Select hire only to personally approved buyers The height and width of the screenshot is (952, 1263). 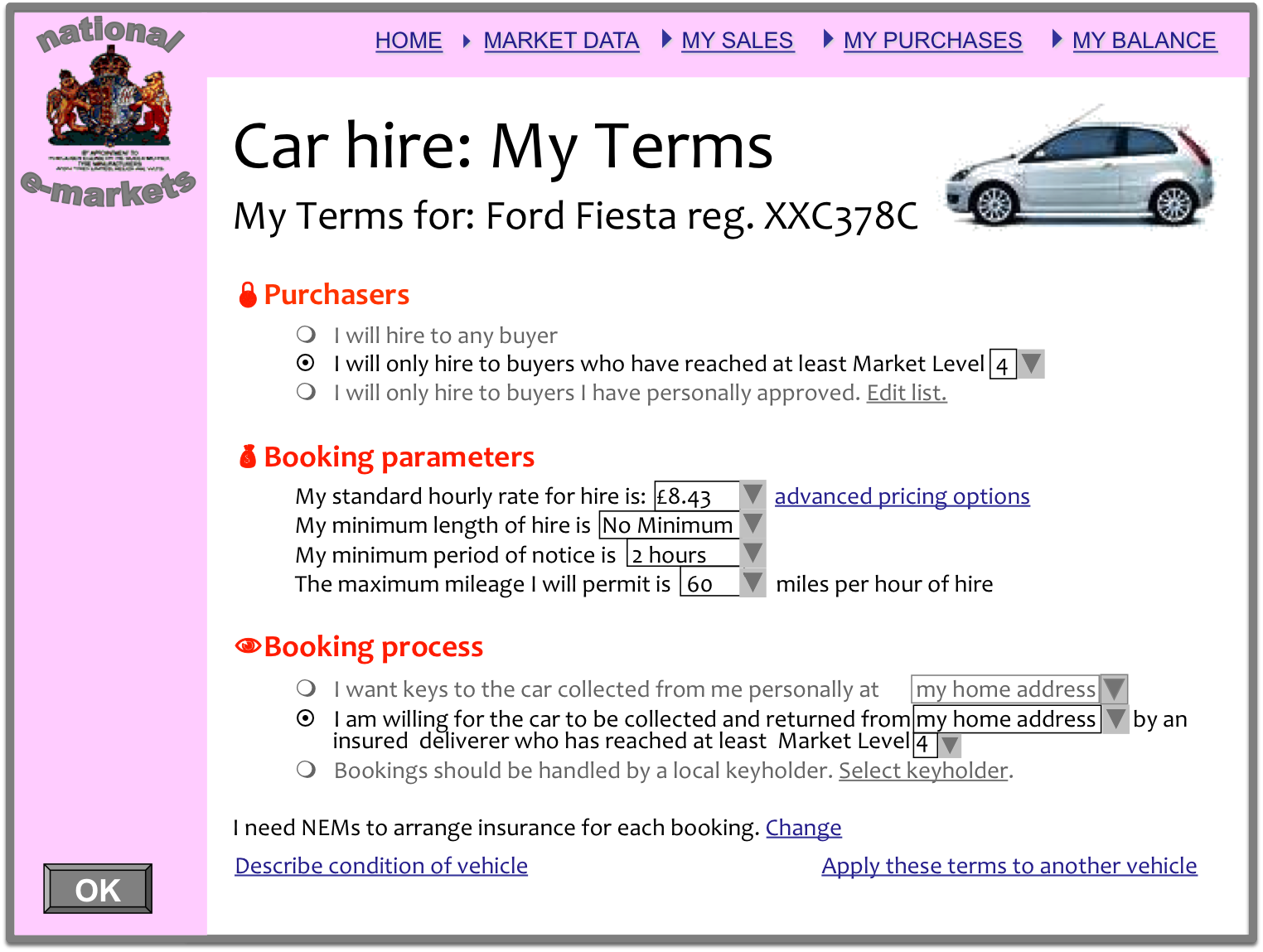307,392
